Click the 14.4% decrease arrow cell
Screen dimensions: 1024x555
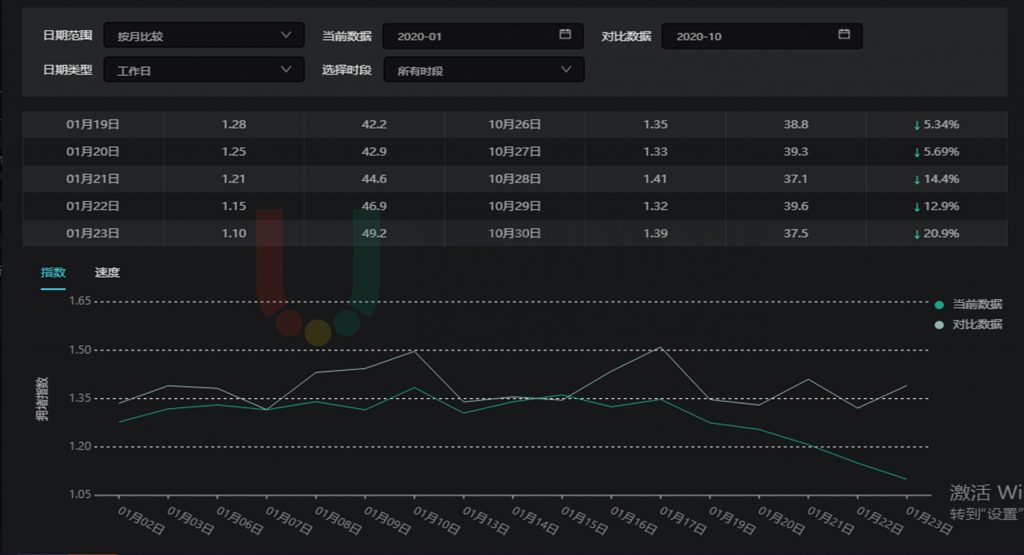[936, 179]
